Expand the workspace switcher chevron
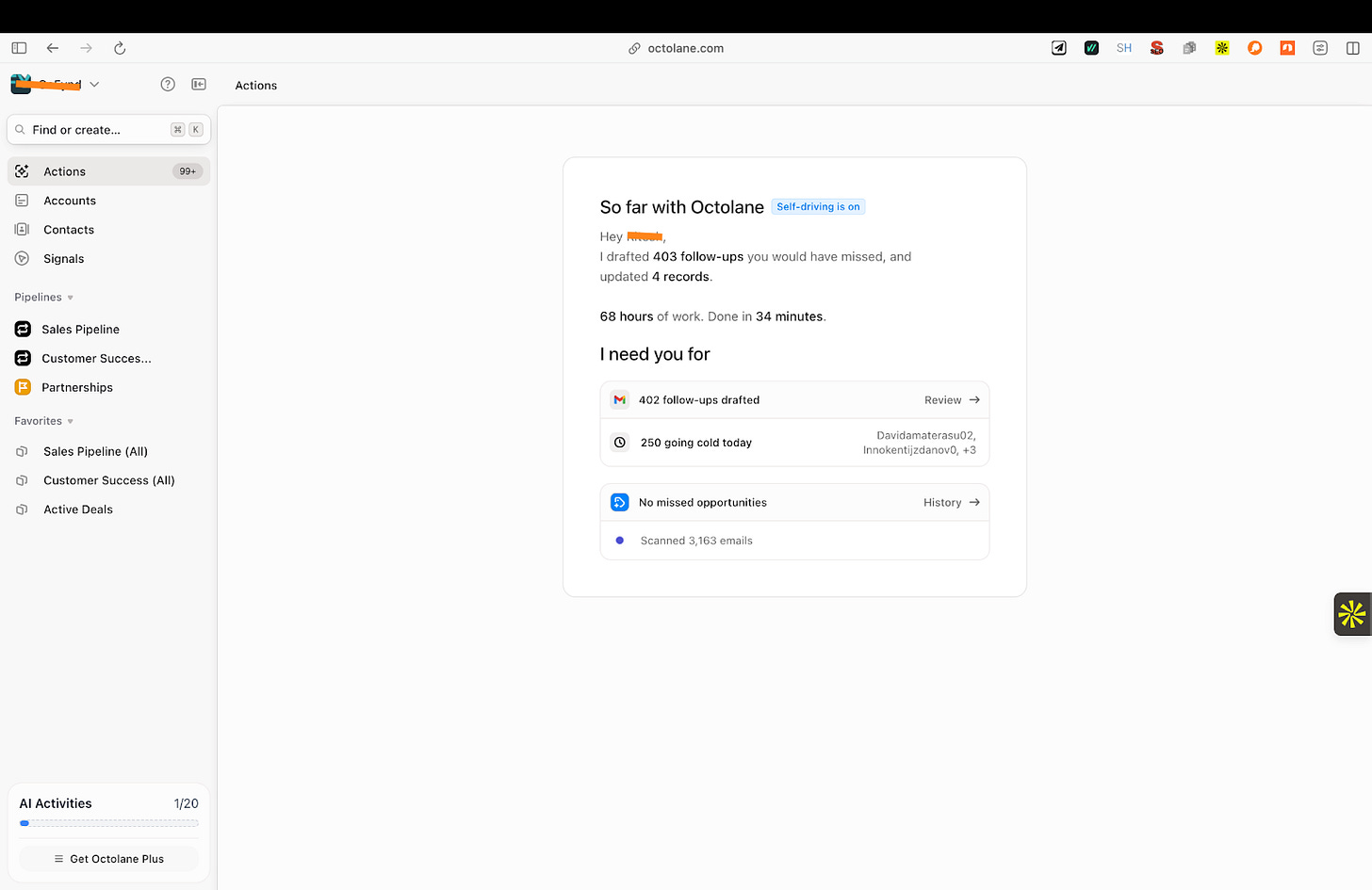This screenshot has height=890, width=1372. point(94,85)
